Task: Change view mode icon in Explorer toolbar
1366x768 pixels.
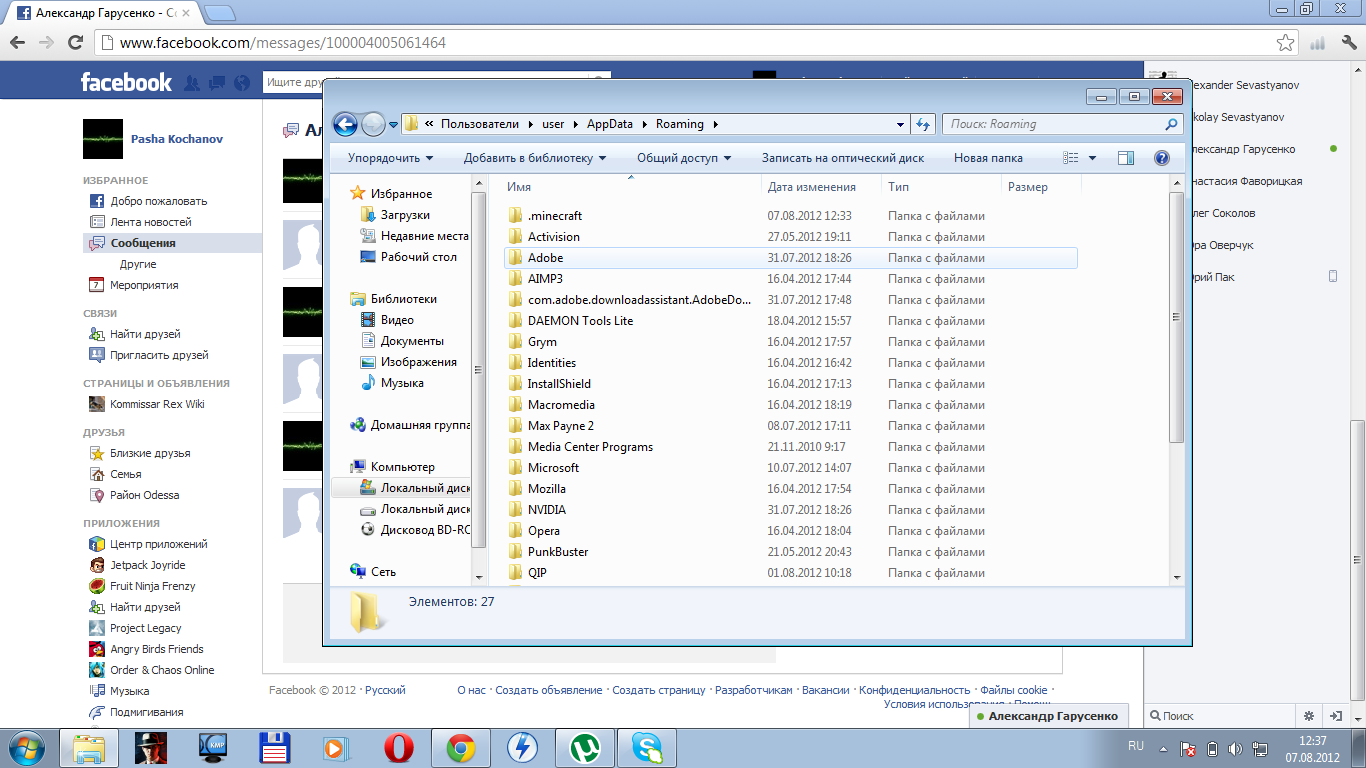Action: [x=1071, y=158]
